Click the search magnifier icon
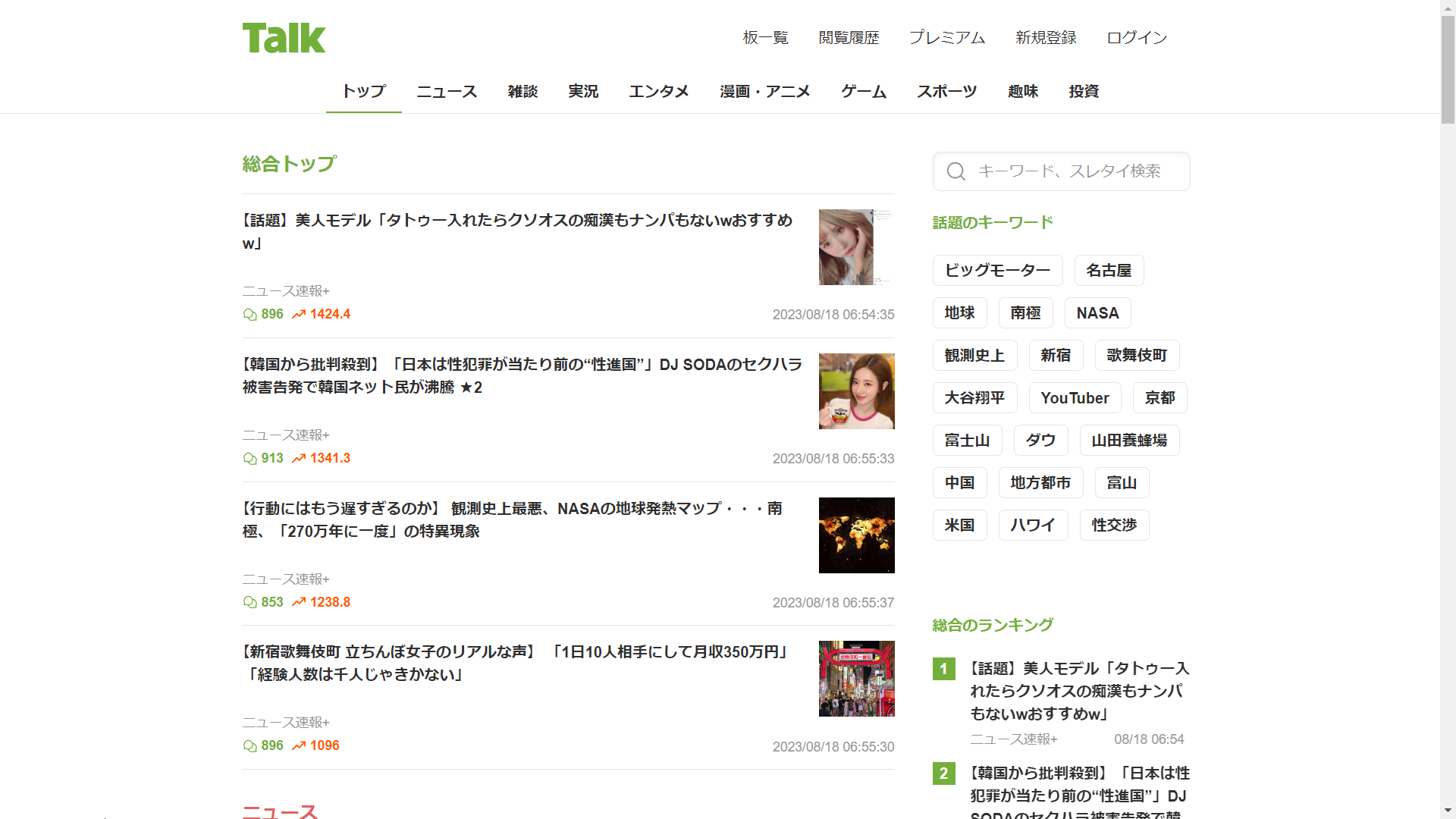 pyautogui.click(x=956, y=171)
